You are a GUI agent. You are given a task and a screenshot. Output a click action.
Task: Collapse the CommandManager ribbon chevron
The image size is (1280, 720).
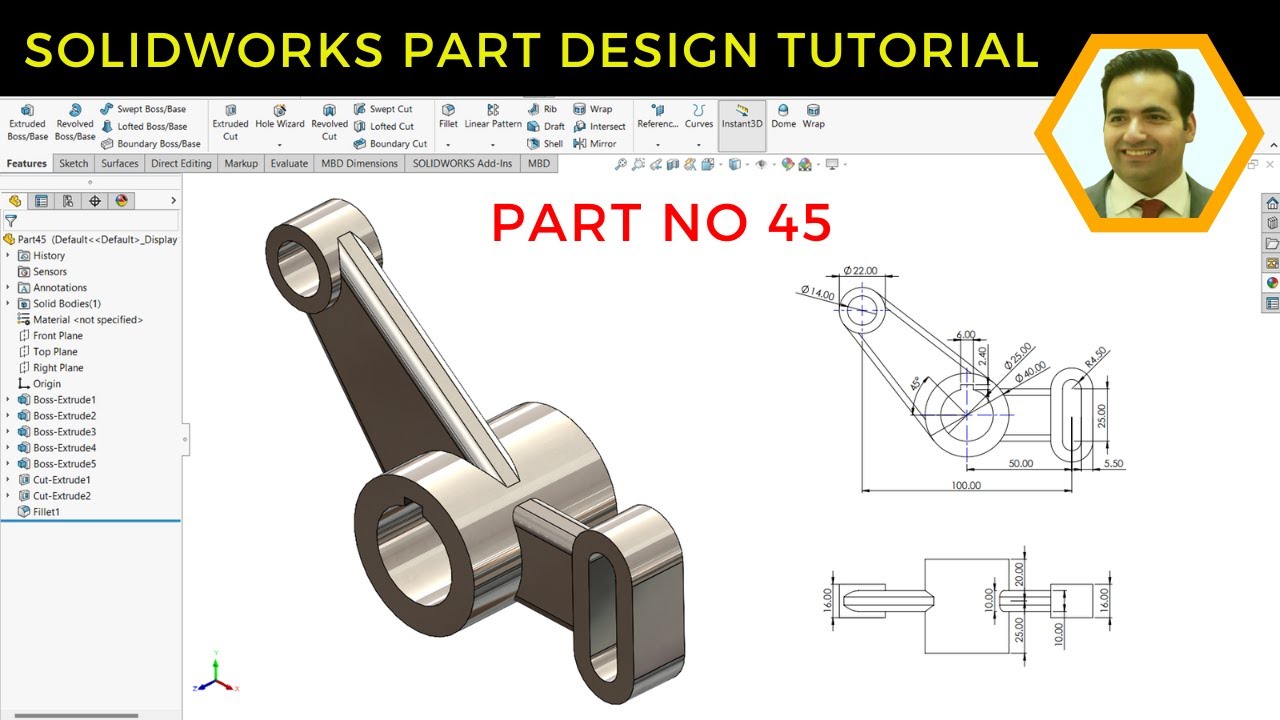1273,146
